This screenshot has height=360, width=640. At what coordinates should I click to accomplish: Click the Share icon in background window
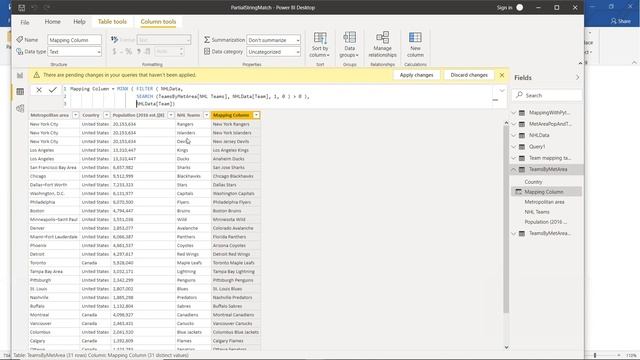pyautogui.click(x=613, y=21)
